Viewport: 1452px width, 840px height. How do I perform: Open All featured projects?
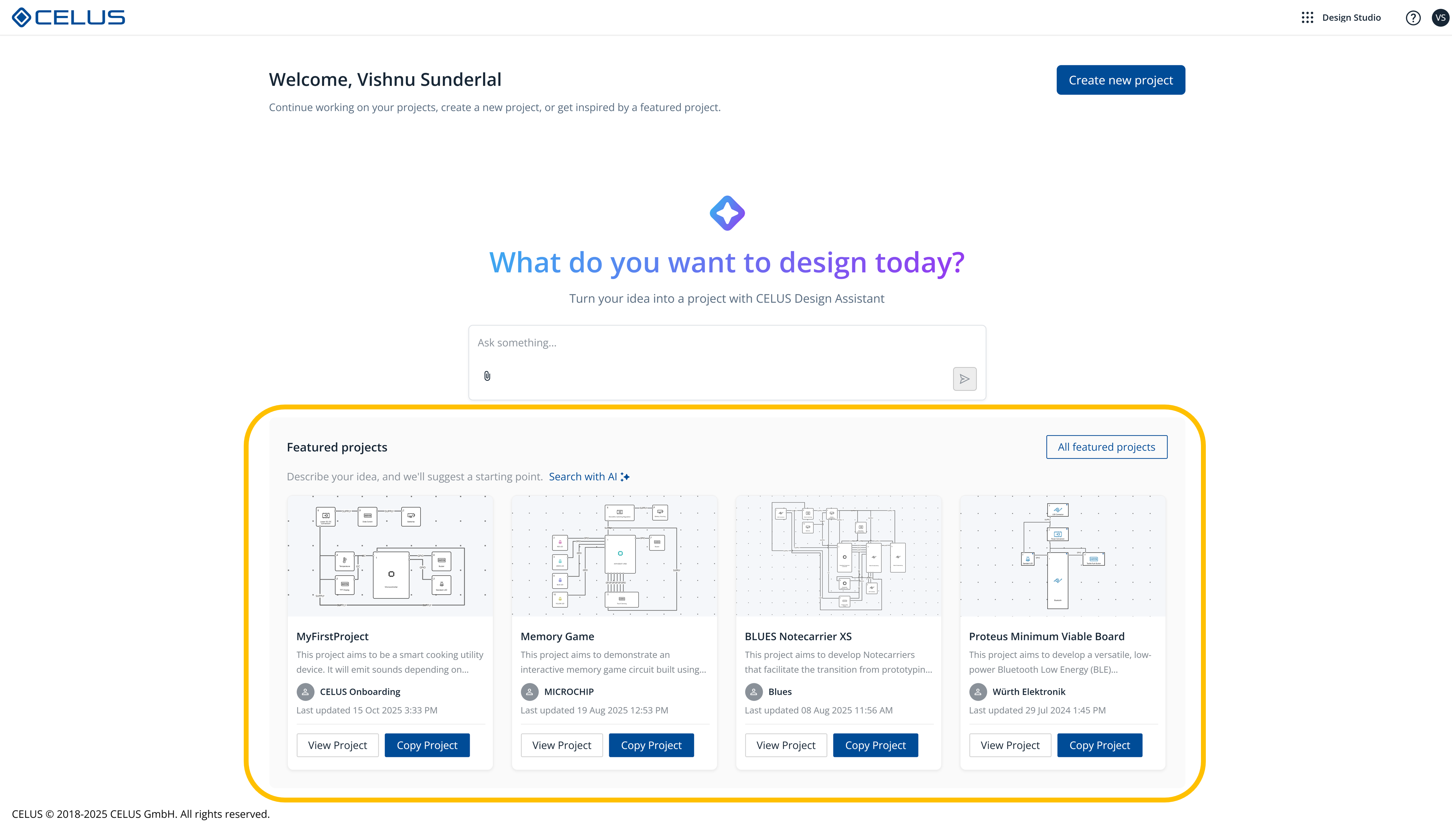(x=1106, y=447)
